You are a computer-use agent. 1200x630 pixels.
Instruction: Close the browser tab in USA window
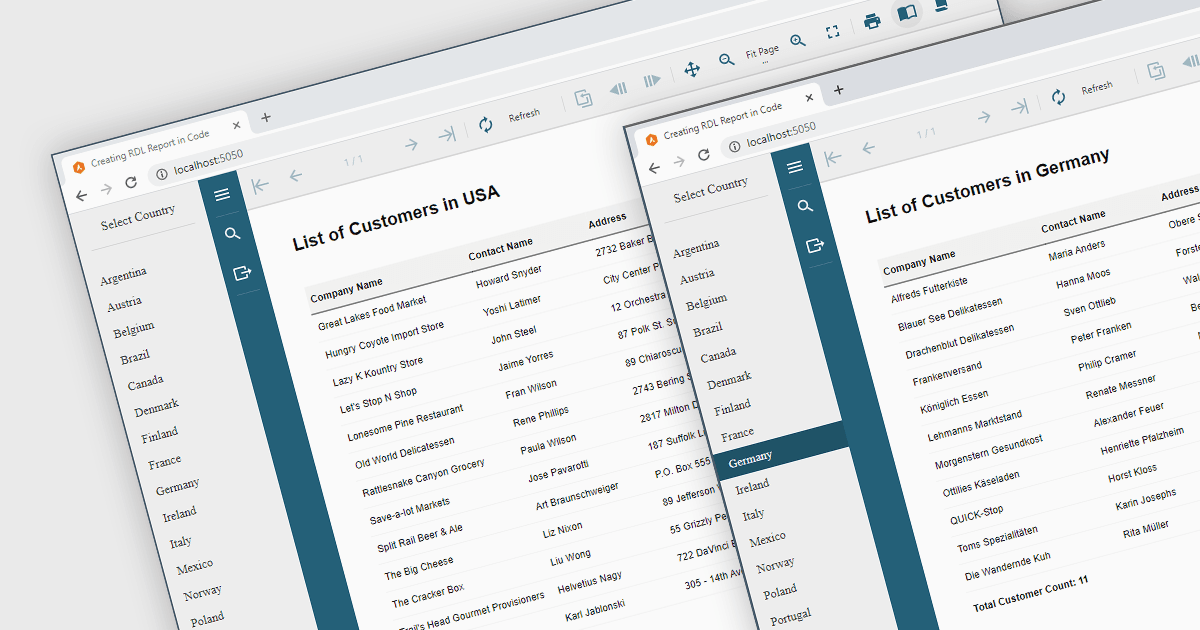[x=237, y=125]
